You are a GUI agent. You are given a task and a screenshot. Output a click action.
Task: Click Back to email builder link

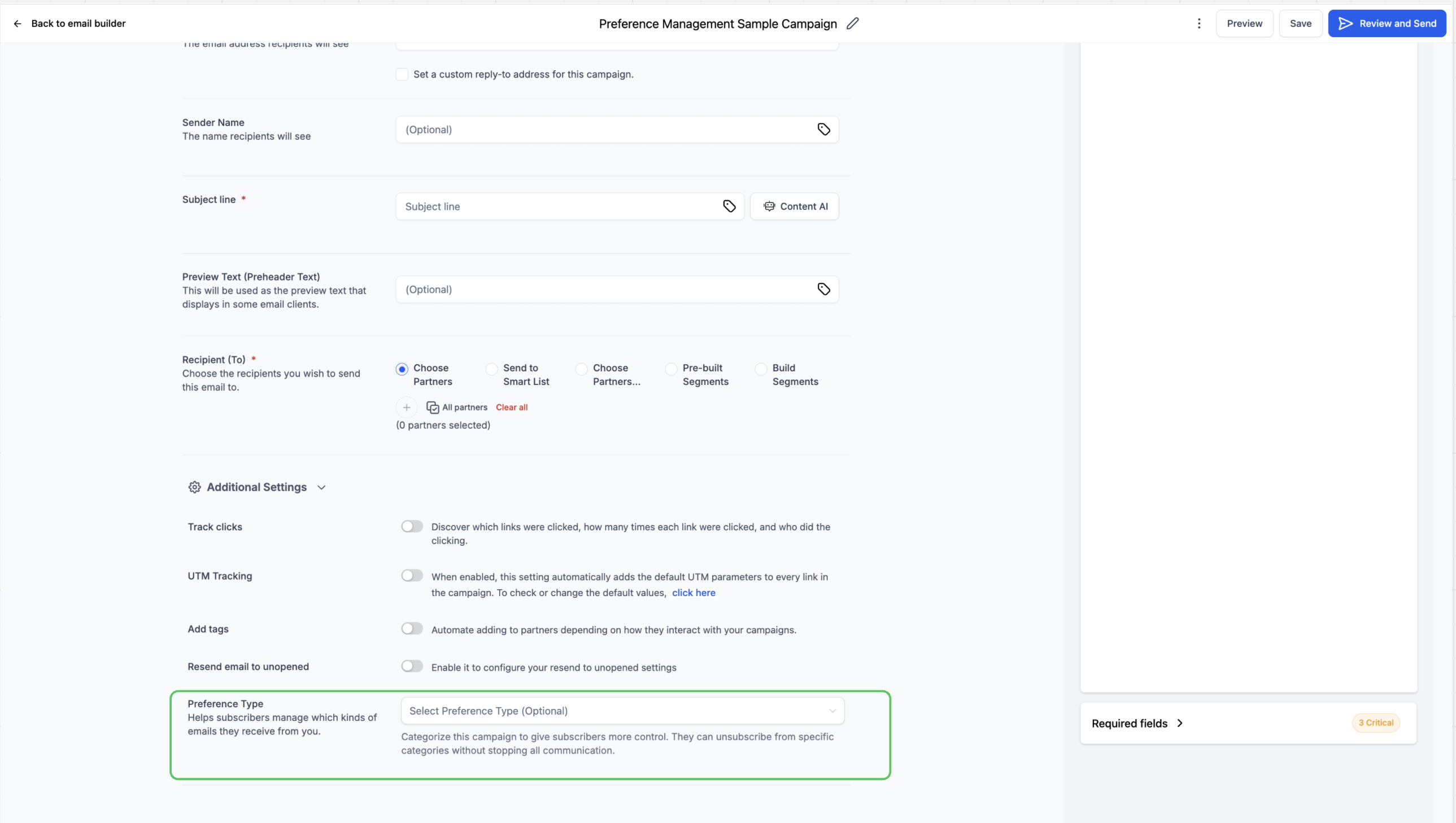point(78,24)
